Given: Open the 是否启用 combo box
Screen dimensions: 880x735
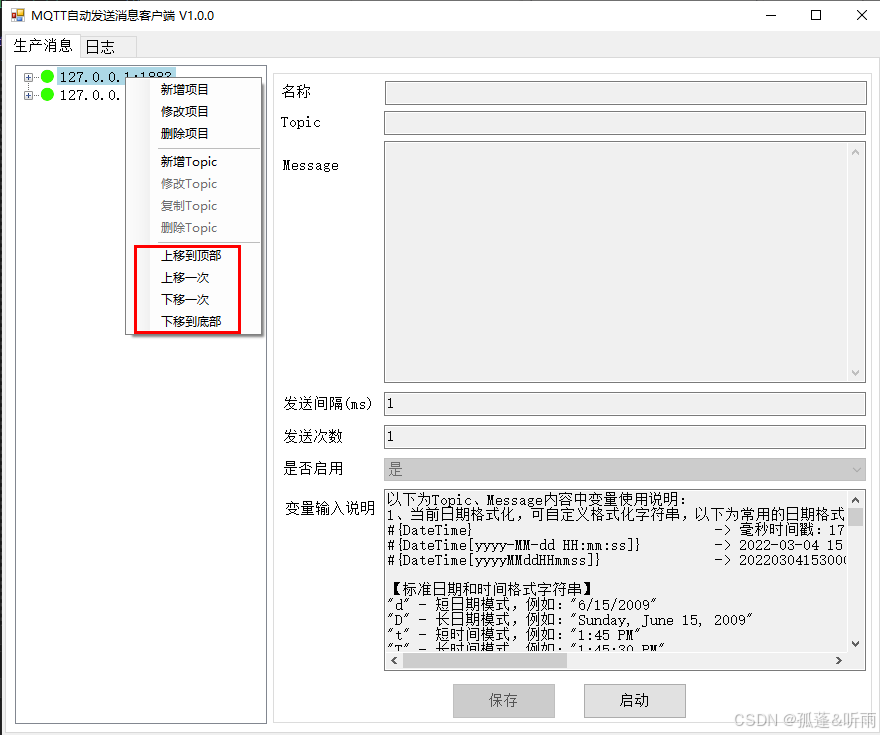Looking at the screenshot, I should click(x=625, y=470).
